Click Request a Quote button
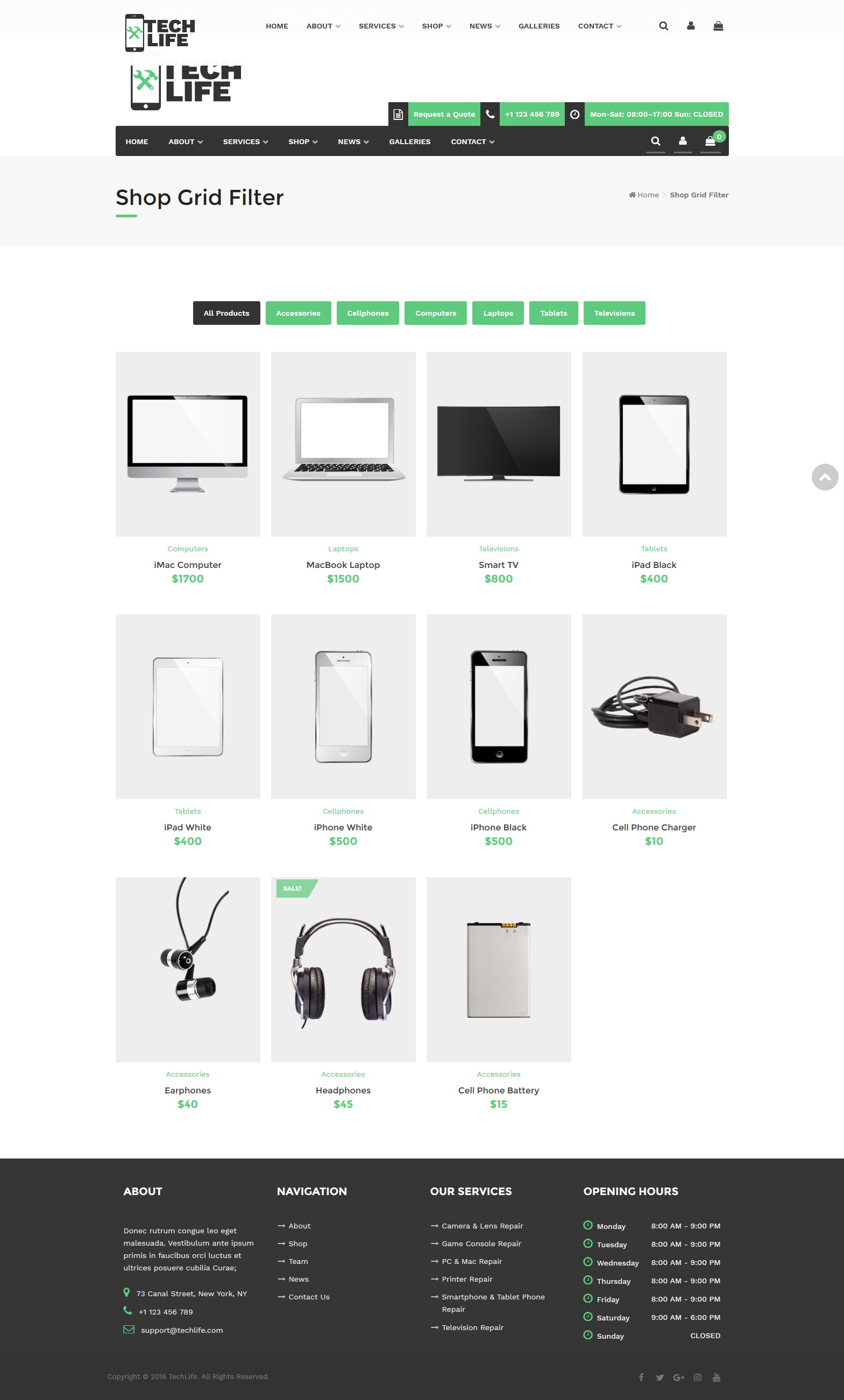844x1400 pixels. [444, 114]
